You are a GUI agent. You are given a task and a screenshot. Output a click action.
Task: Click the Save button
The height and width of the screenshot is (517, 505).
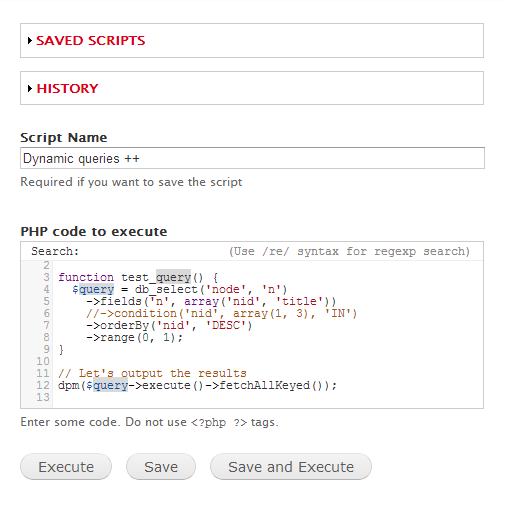(161, 466)
